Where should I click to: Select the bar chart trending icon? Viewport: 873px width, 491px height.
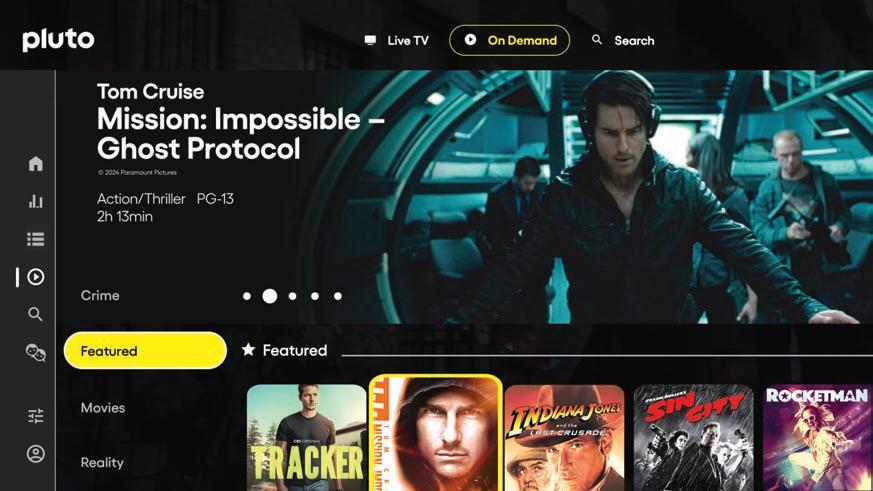[36, 201]
